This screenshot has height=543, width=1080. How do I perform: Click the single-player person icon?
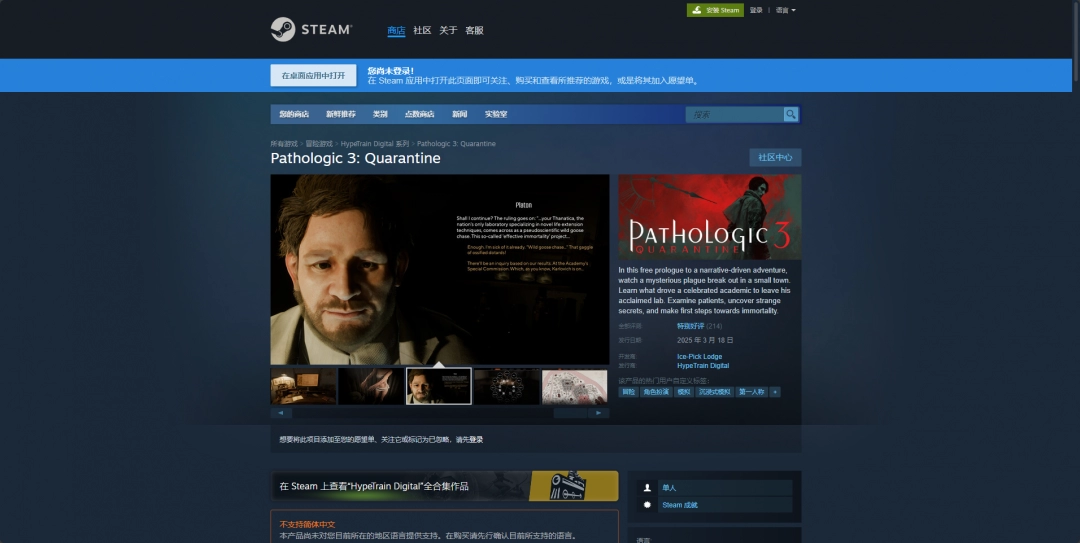pos(647,488)
